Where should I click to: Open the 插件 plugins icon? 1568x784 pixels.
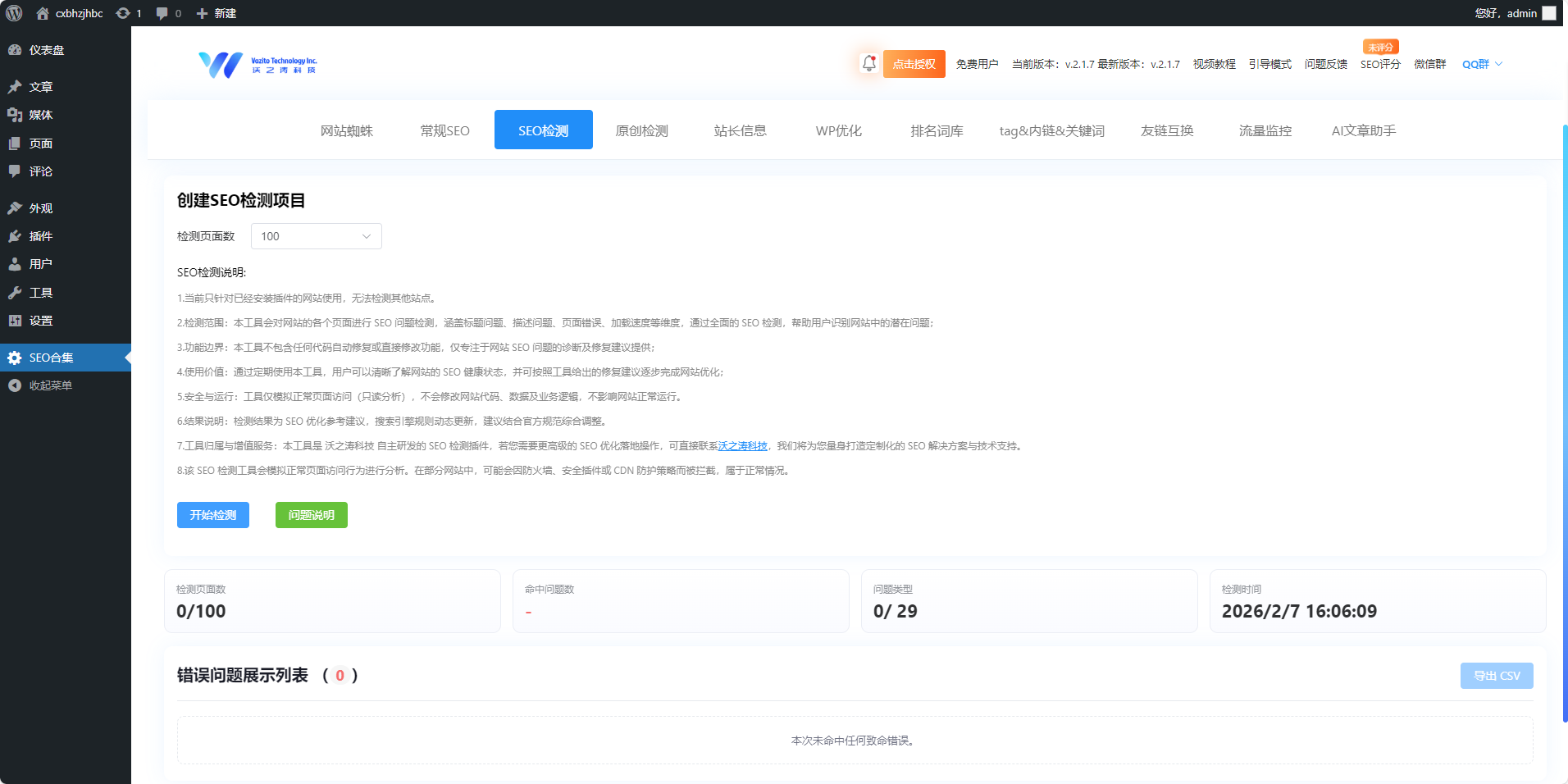point(14,235)
